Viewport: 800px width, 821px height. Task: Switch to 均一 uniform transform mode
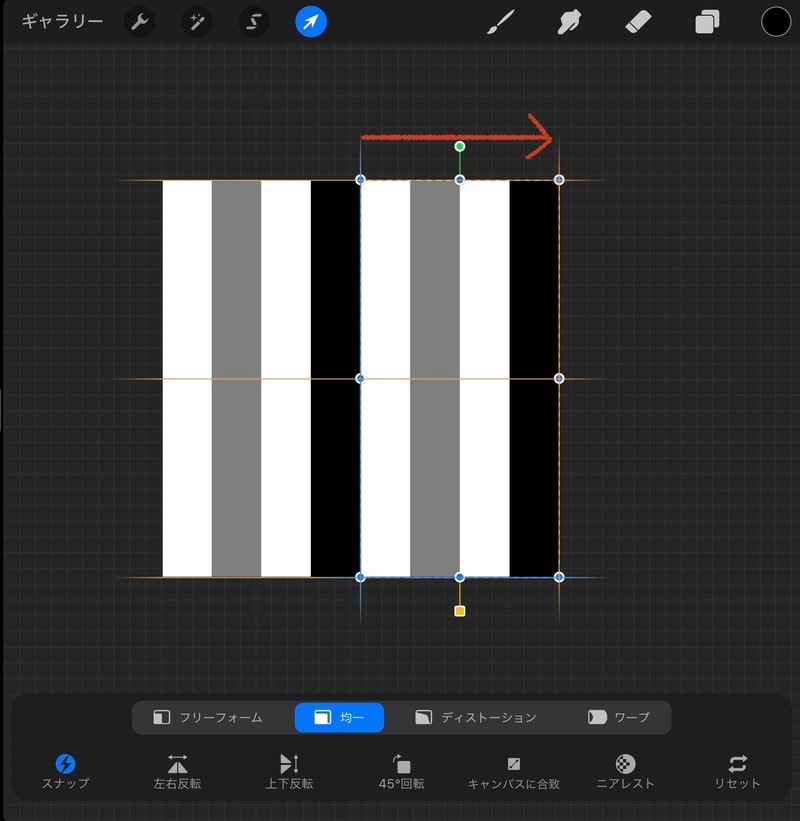coord(339,717)
